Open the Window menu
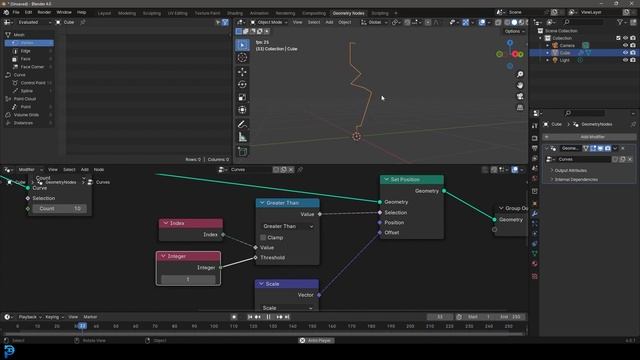 pos(64,12)
